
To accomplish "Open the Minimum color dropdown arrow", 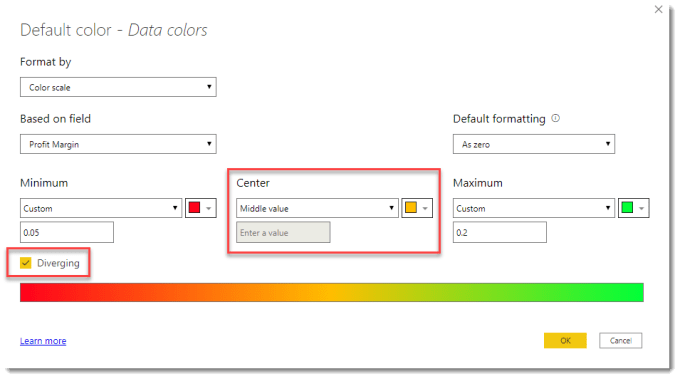I will [x=209, y=208].
